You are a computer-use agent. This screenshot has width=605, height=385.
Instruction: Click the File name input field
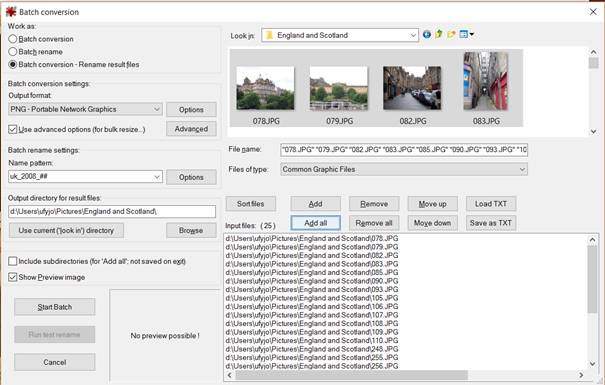tap(404, 149)
